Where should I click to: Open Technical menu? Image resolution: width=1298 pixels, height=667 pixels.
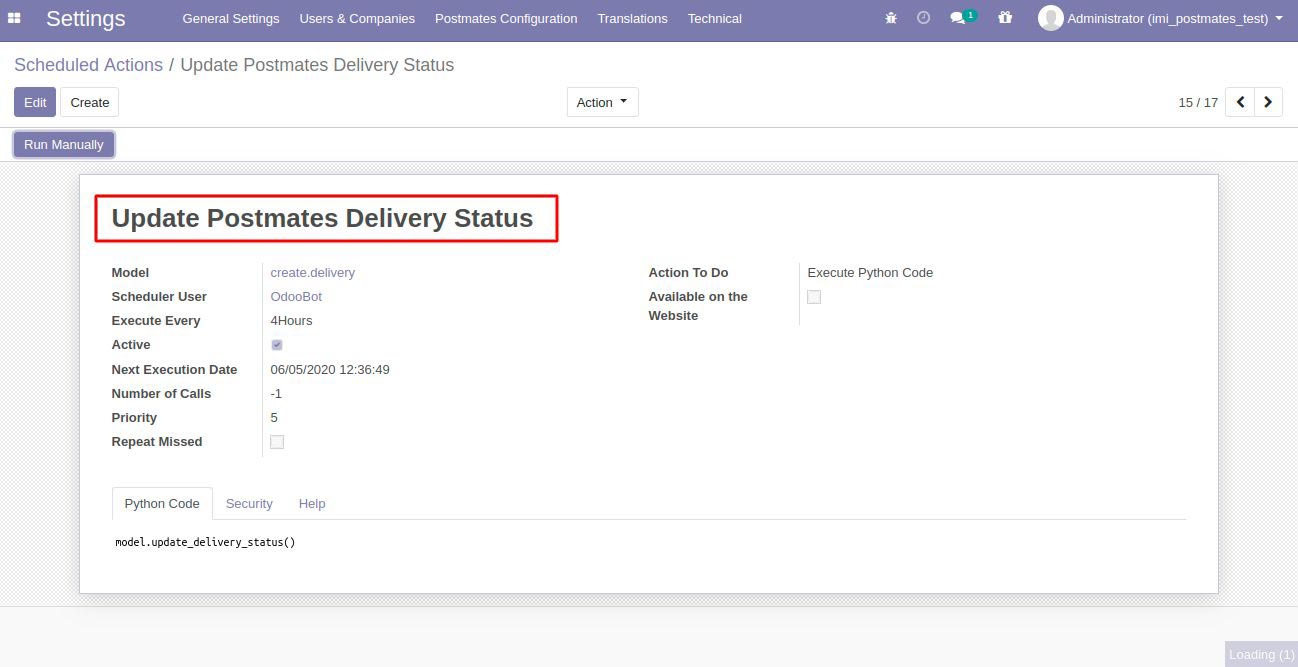click(715, 19)
